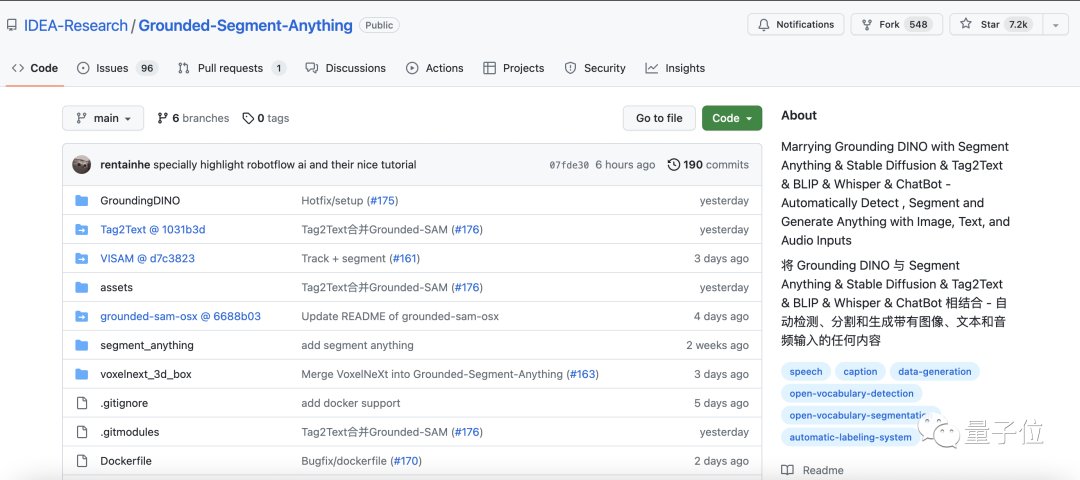Star the repository
The width and height of the screenshot is (1080, 480).
pyautogui.click(x=996, y=24)
